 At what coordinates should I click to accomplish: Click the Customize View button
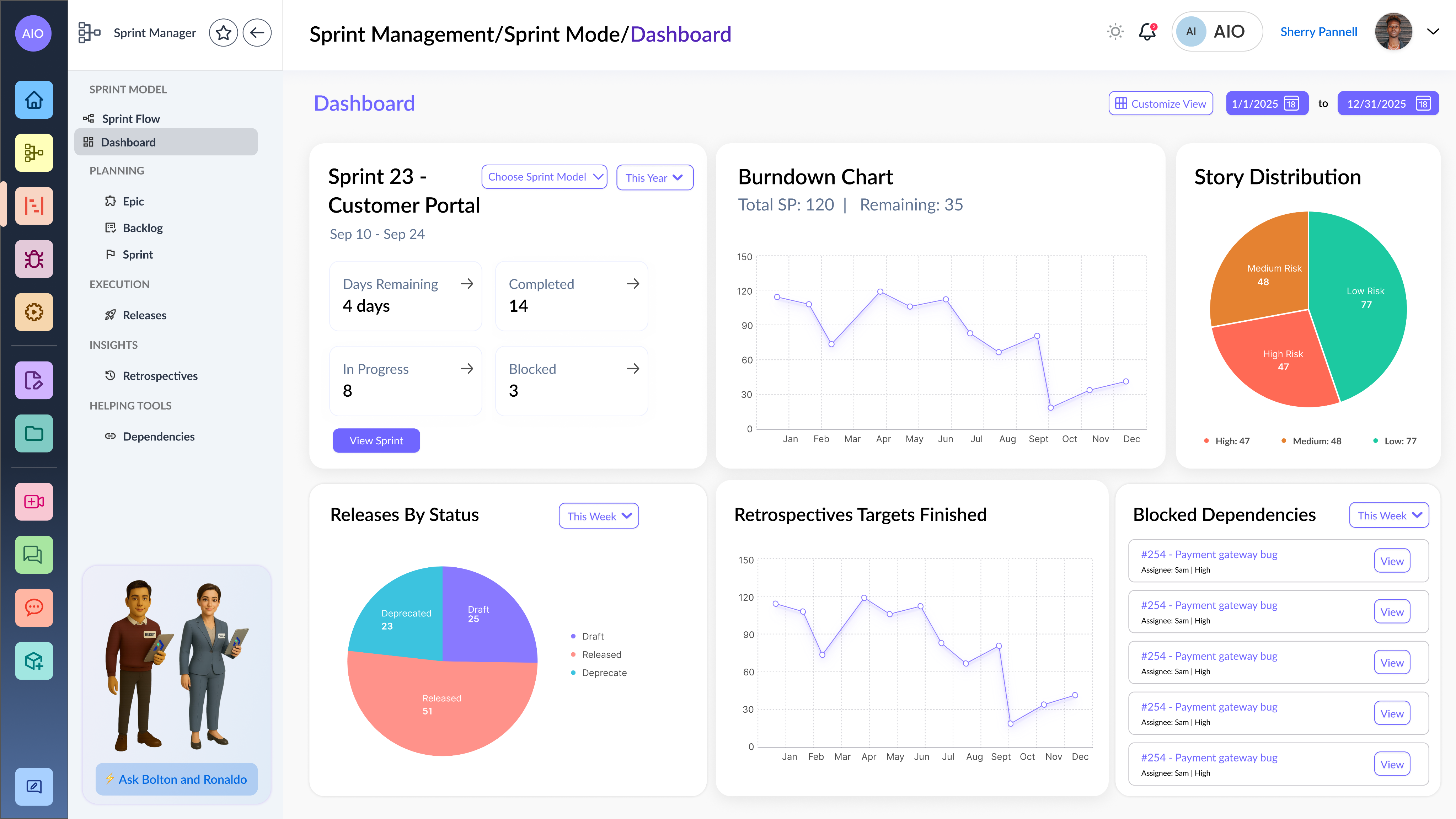[x=1160, y=103]
